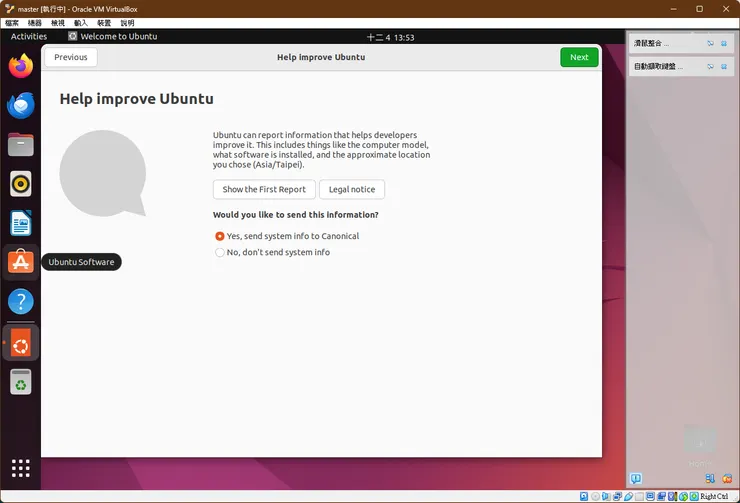The image size is (740, 503).
Task: Show Applications grid at dock bottom
Action: click(21, 468)
